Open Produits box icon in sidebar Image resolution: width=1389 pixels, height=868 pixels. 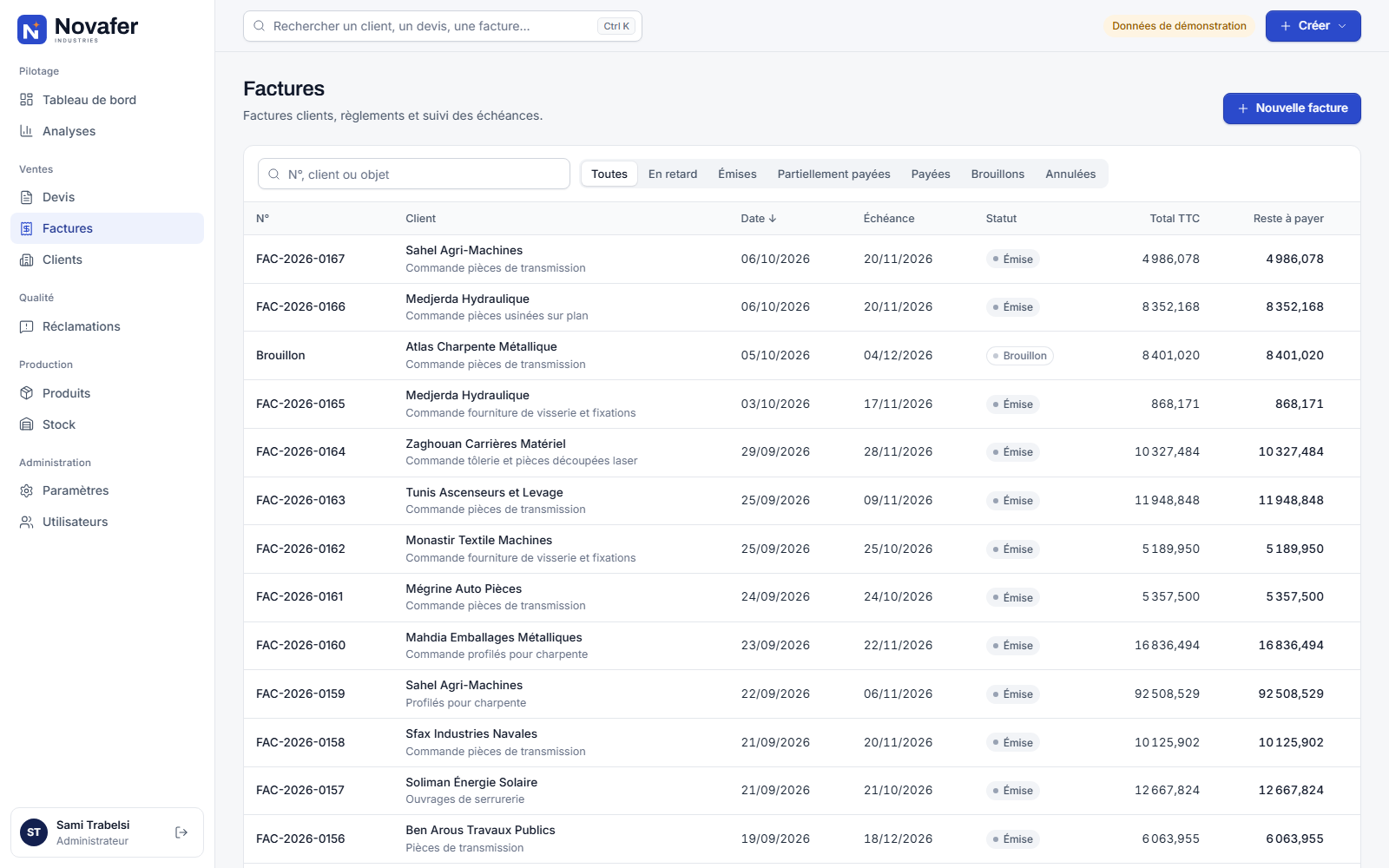(27, 393)
